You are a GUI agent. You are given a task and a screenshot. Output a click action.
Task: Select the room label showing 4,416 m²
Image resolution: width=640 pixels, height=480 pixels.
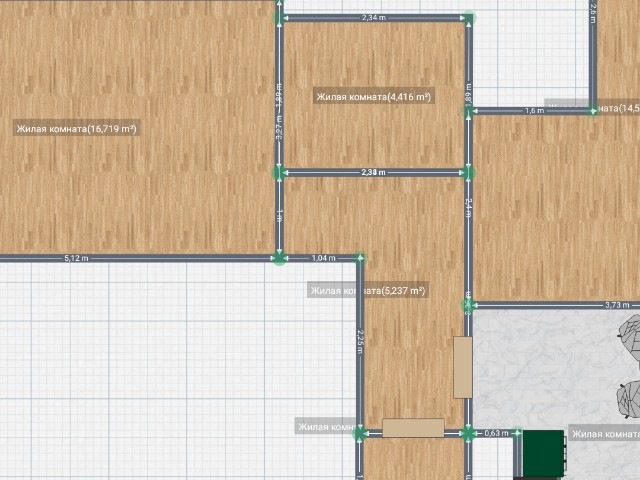pyautogui.click(x=373, y=97)
